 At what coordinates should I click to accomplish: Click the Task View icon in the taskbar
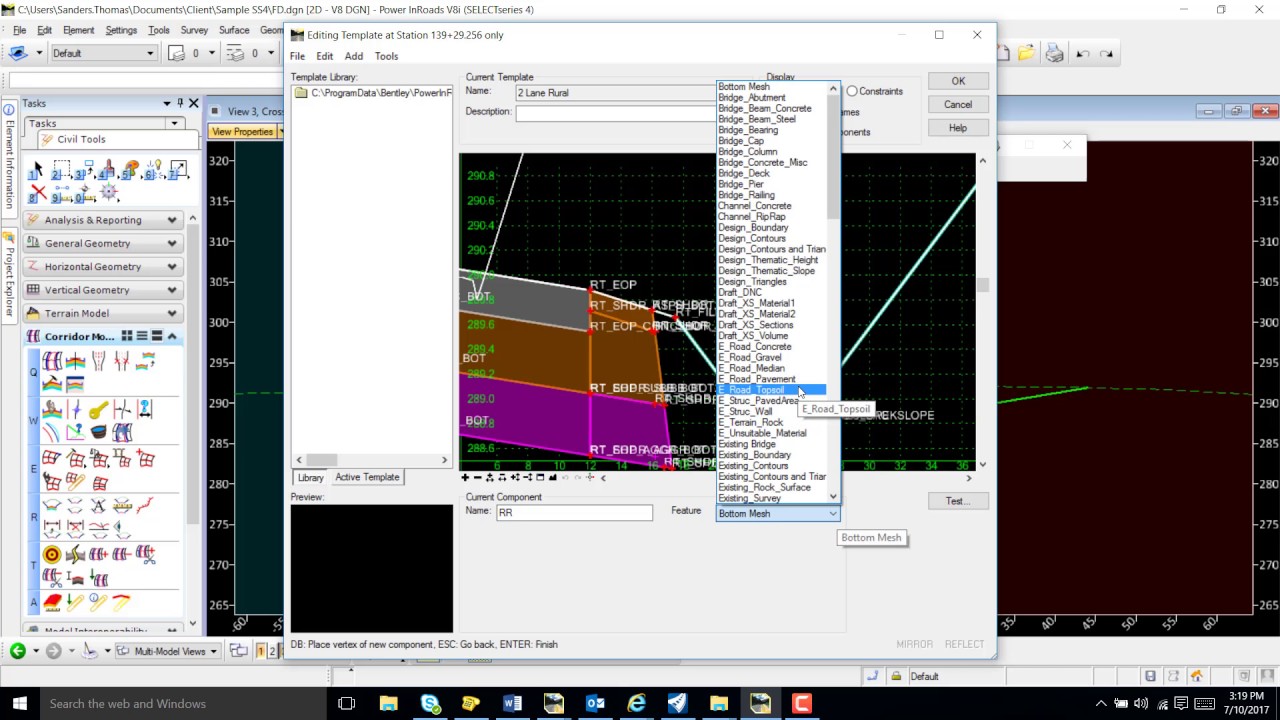point(346,704)
